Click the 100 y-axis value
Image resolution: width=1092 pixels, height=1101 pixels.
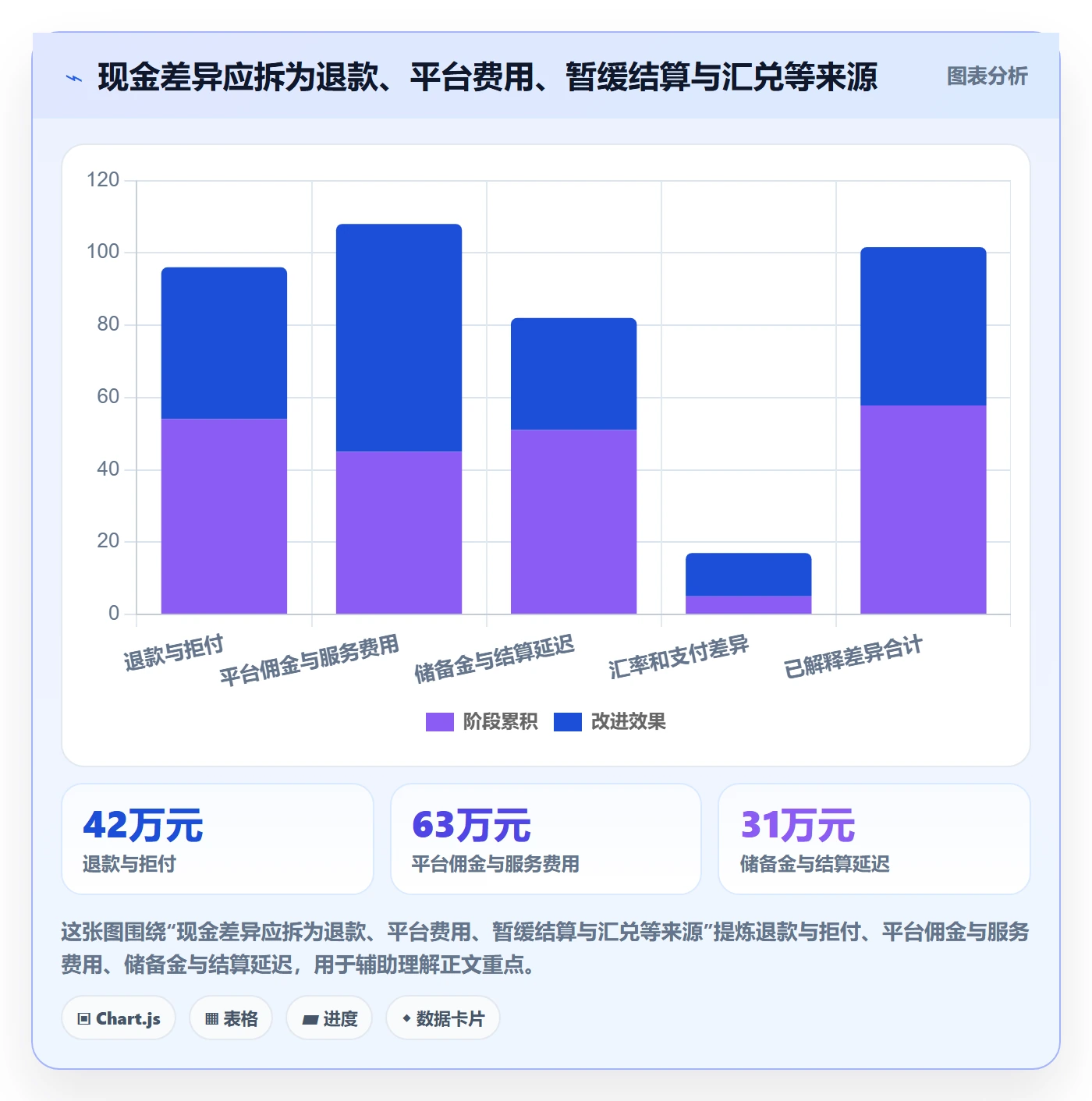point(103,252)
